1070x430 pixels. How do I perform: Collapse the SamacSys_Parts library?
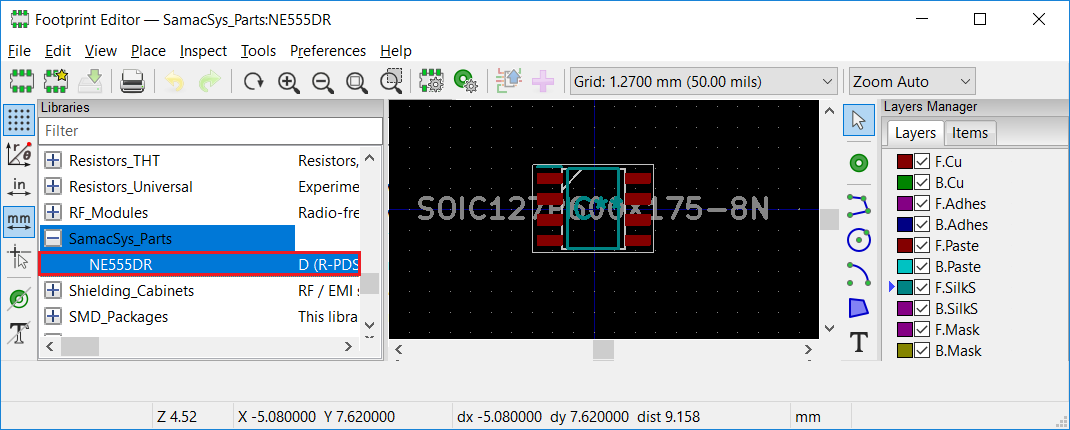point(53,239)
